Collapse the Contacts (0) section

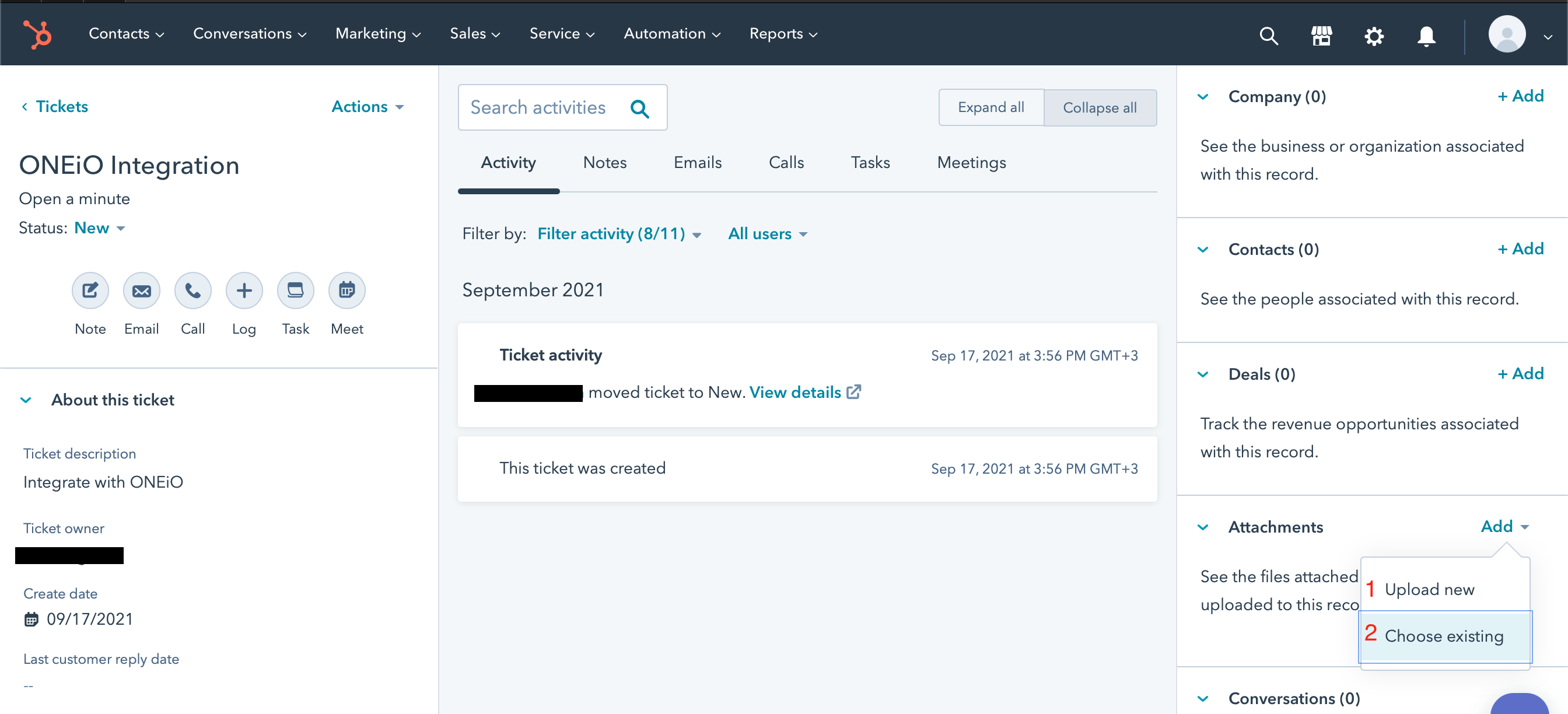(1203, 250)
